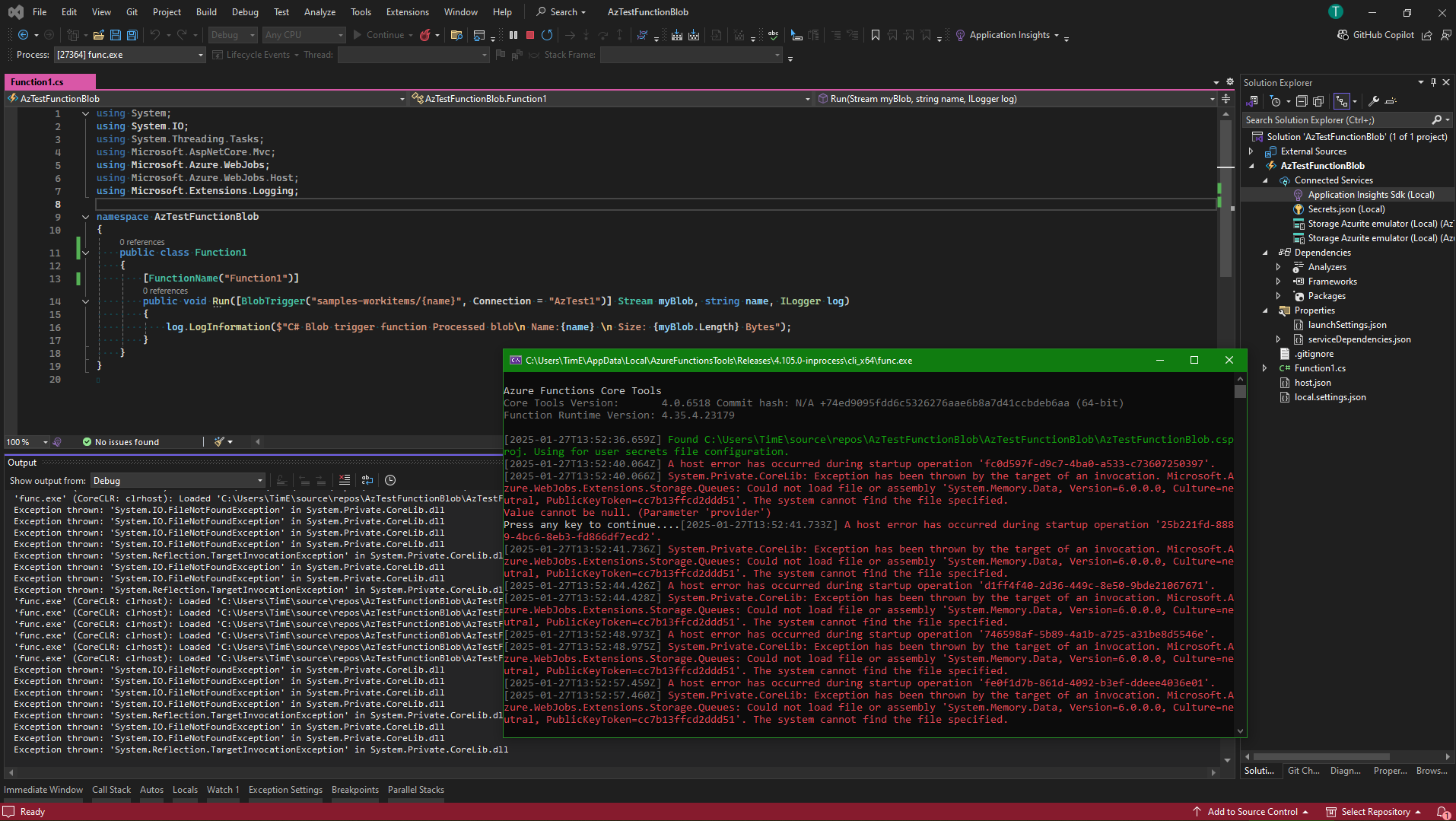Expand the Function1.cs tree node
This screenshot has height=821, width=1456.
[x=1266, y=368]
